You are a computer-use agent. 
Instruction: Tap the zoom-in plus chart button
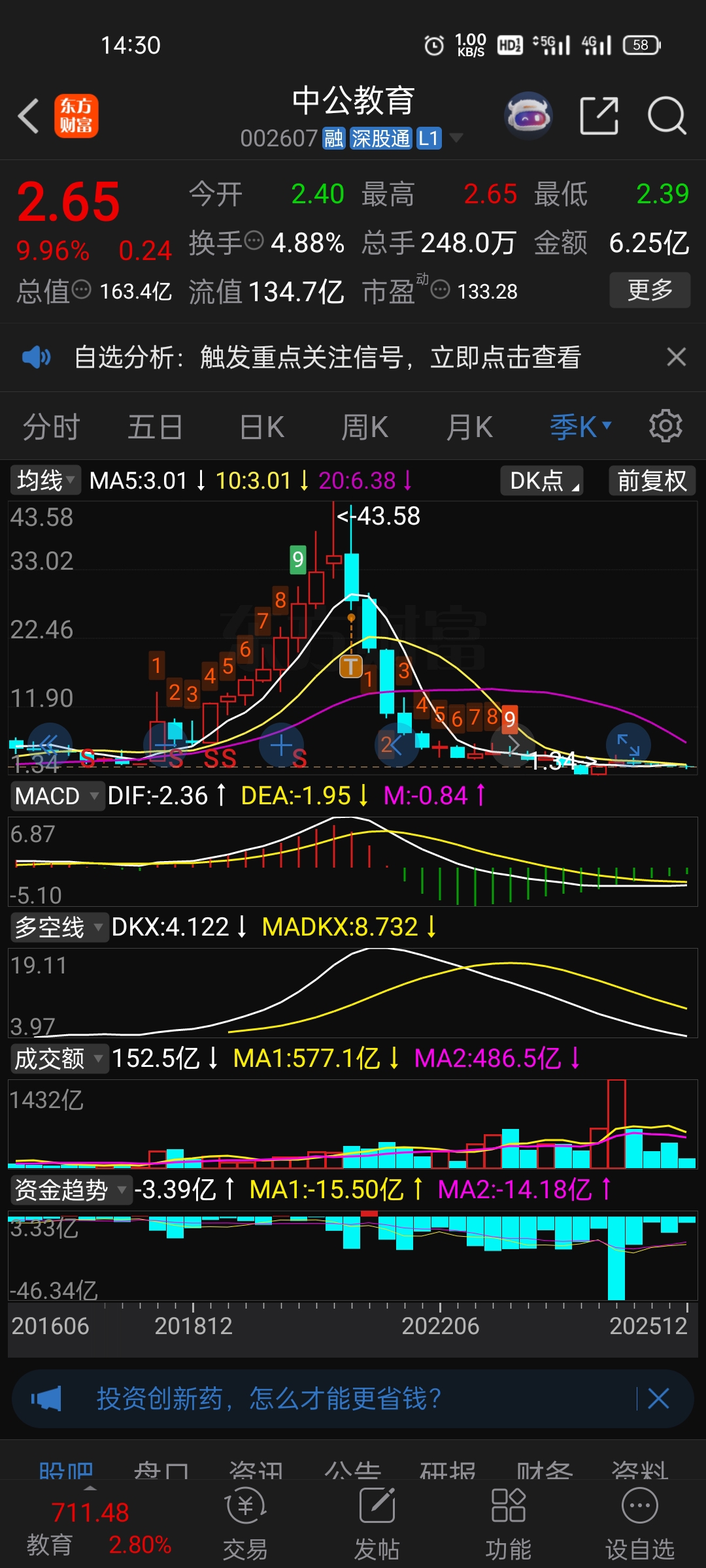click(x=282, y=745)
